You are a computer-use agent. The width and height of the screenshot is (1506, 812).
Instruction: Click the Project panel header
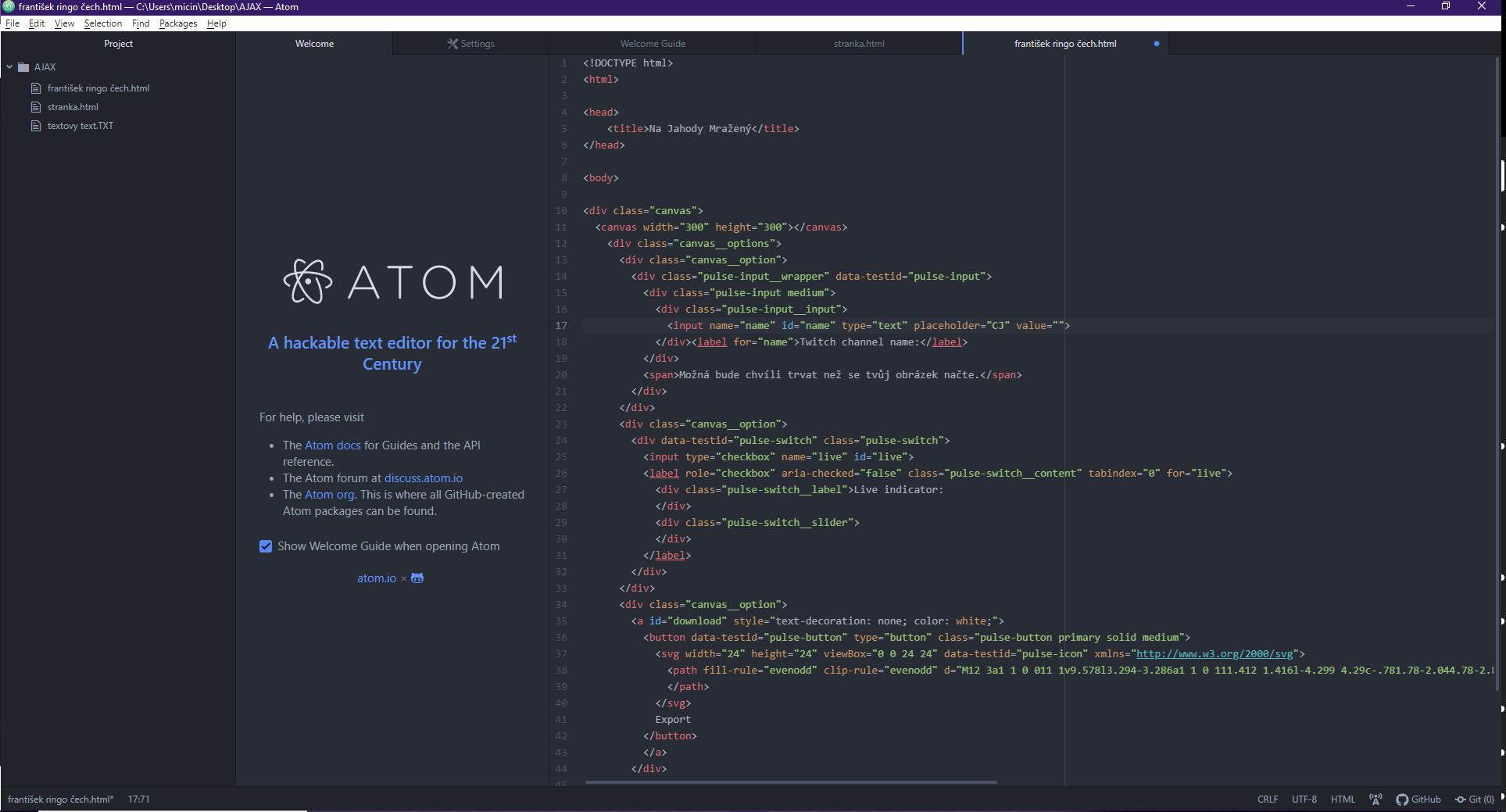(x=118, y=44)
